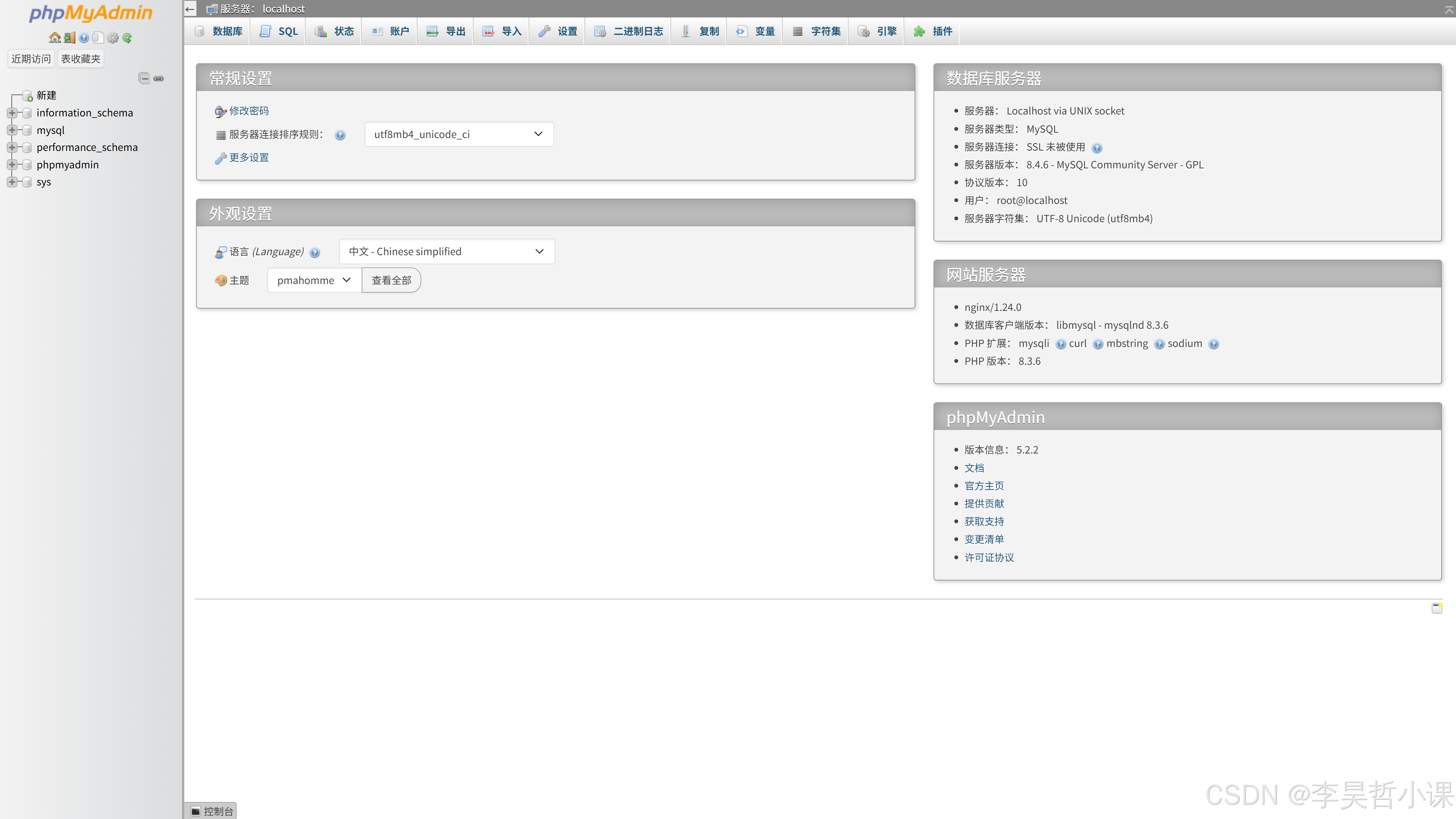Open the 复制 tab
This screenshot has height=819, width=1456.
[x=700, y=31]
